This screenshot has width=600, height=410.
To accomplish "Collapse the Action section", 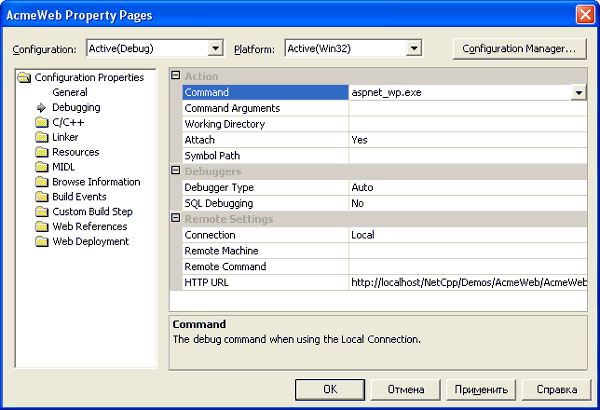I will pyautogui.click(x=176, y=77).
